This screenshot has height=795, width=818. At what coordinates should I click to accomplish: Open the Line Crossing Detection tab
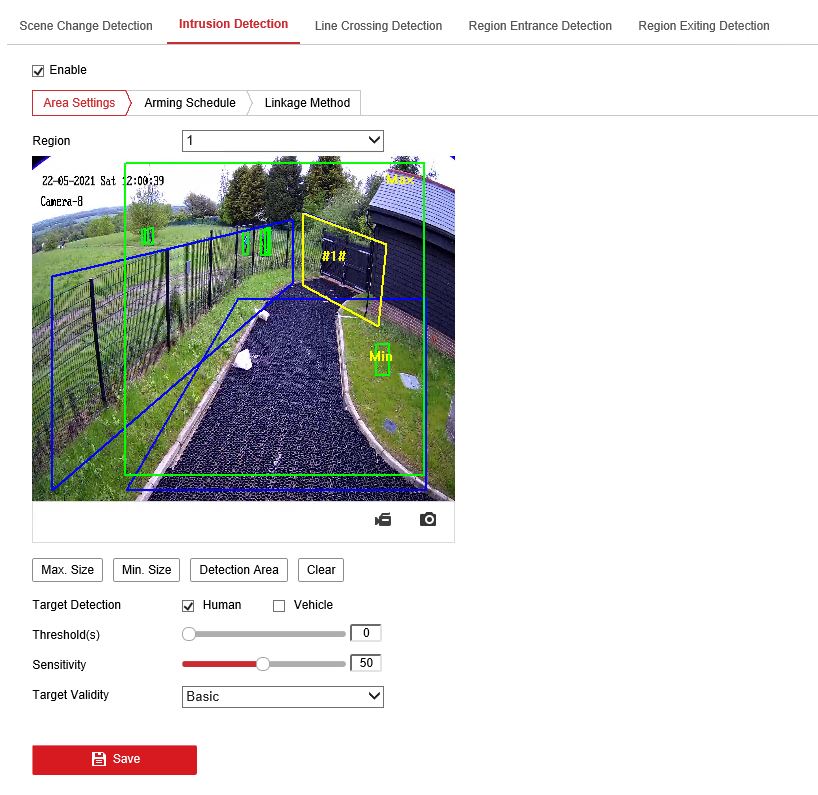pyautogui.click(x=378, y=26)
